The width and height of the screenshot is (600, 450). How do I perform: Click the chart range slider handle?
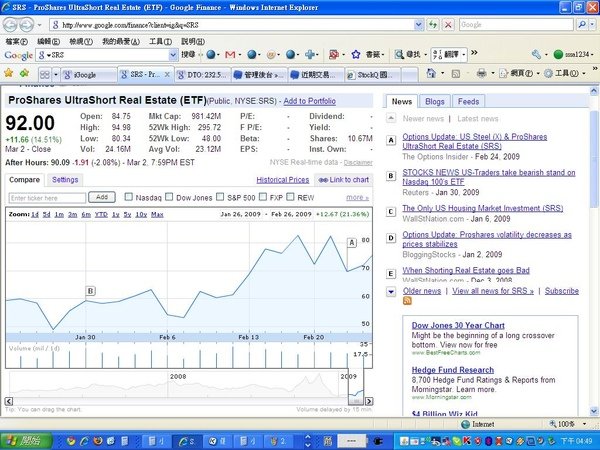pyautogui.click(x=356, y=401)
